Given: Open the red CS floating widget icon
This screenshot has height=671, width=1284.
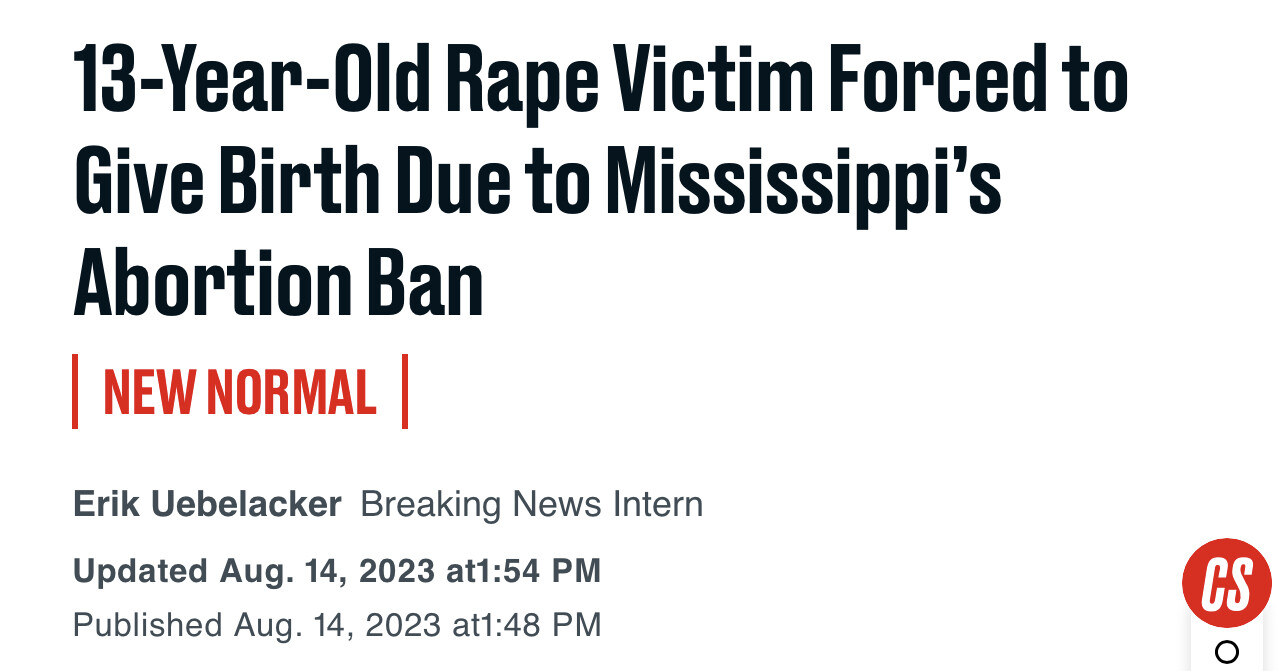Looking at the screenshot, I should click(1226, 582).
